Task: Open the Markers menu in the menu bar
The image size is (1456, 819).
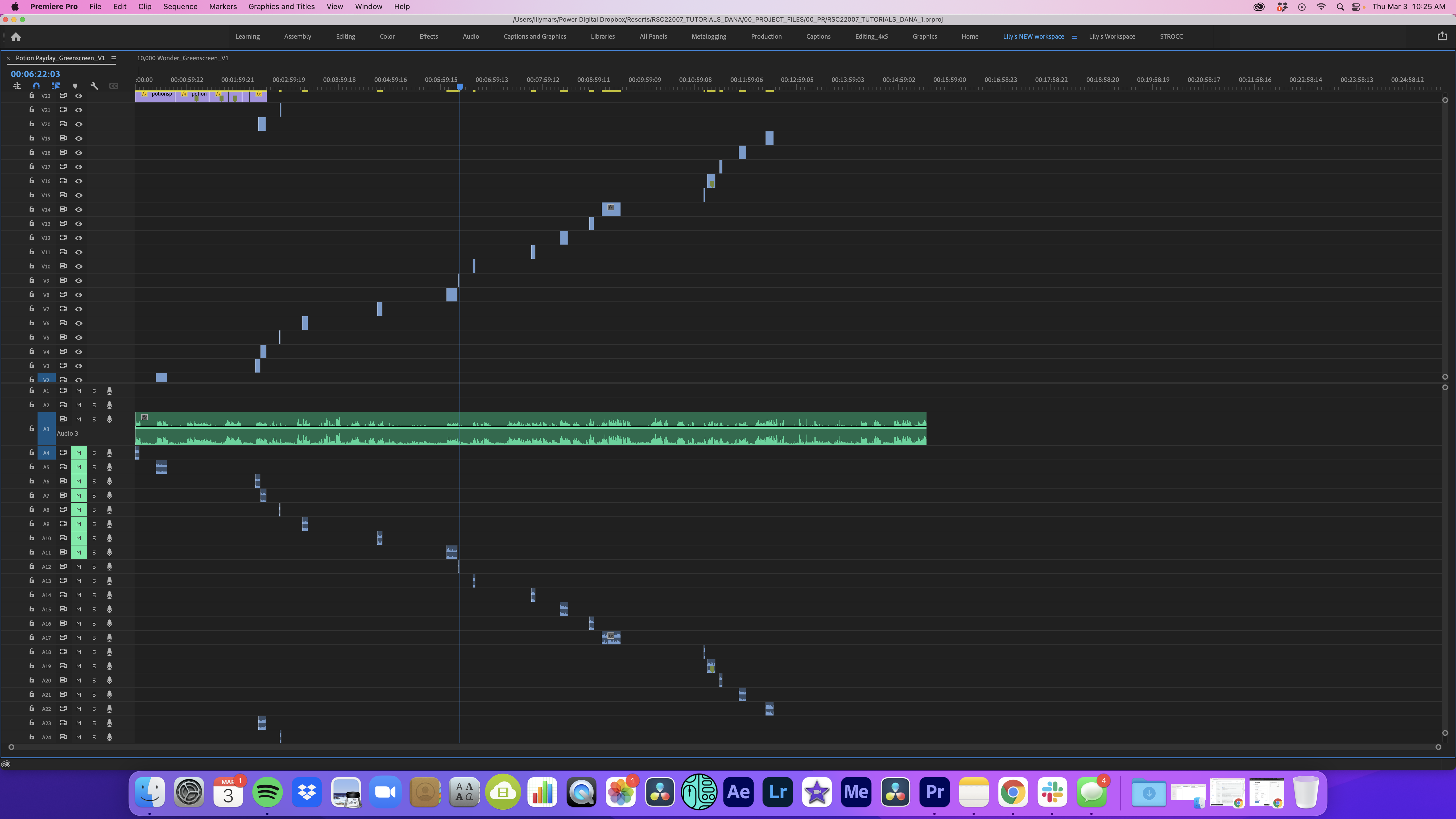Action: pyautogui.click(x=223, y=6)
